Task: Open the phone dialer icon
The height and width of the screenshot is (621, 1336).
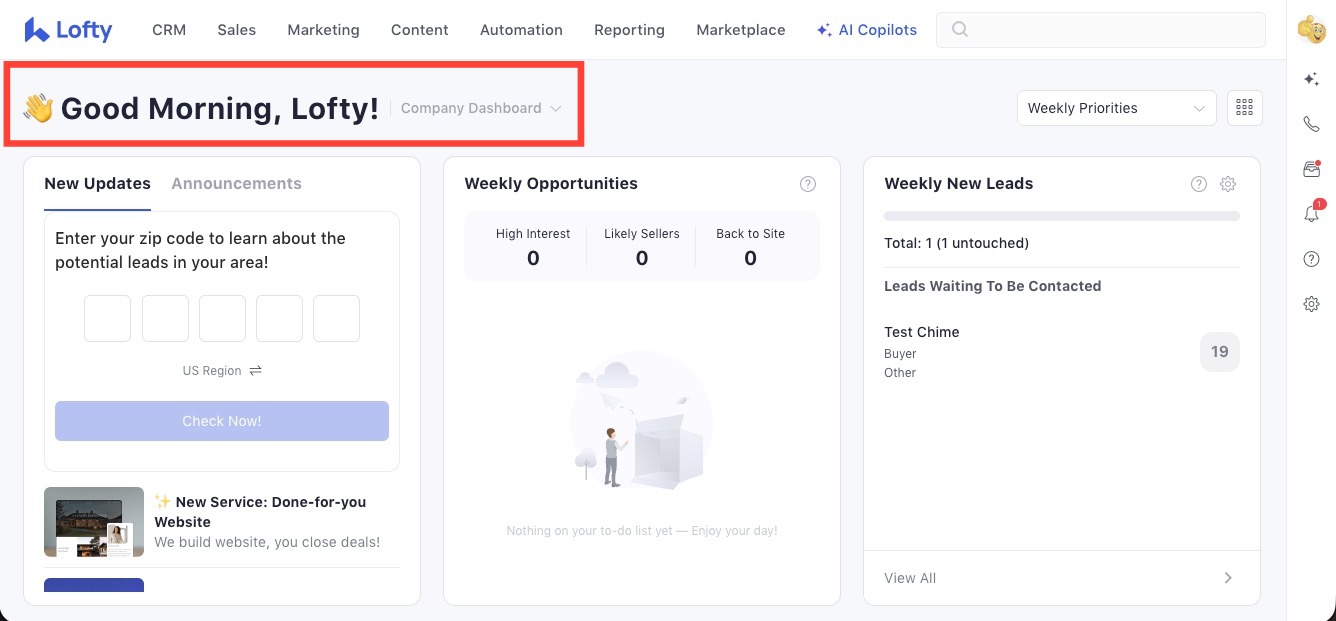Action: (x=1311, y=124)
